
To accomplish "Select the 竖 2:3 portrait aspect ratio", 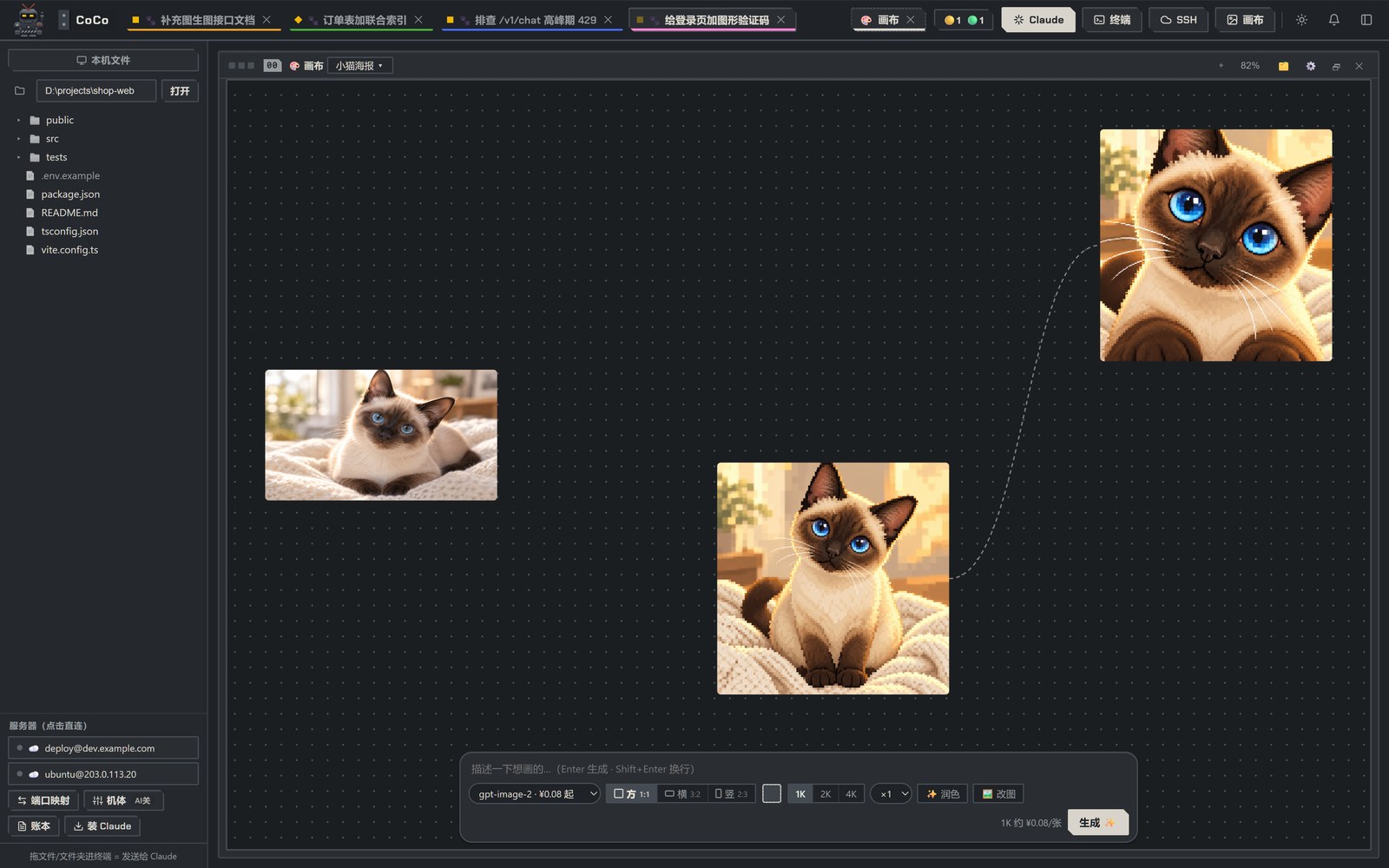I will (731, 794).
